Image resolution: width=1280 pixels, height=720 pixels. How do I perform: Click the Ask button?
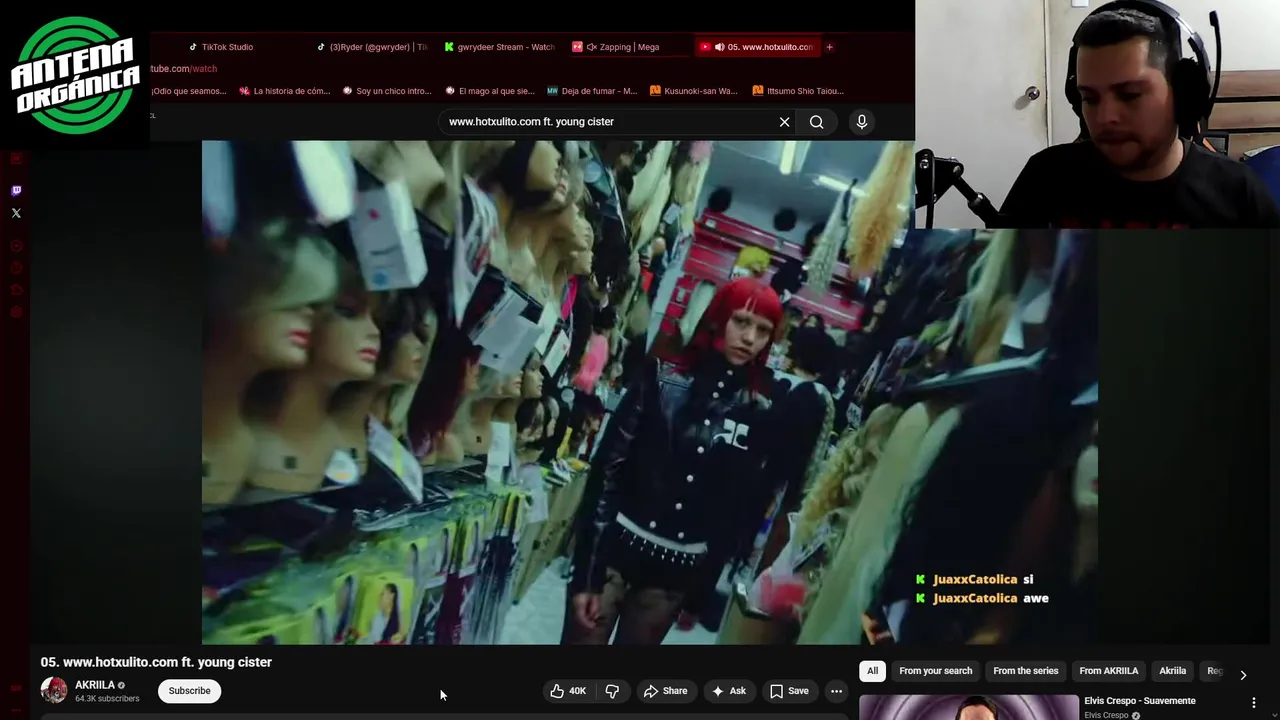(x=728, y=691)
